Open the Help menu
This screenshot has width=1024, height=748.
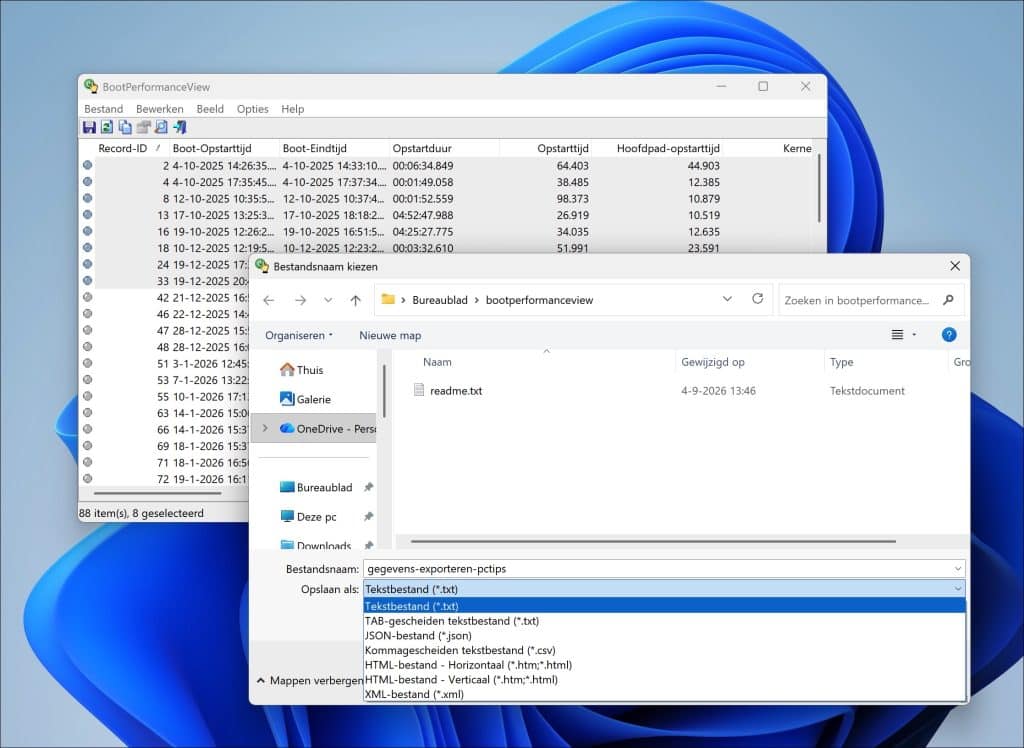coord(293,109)
